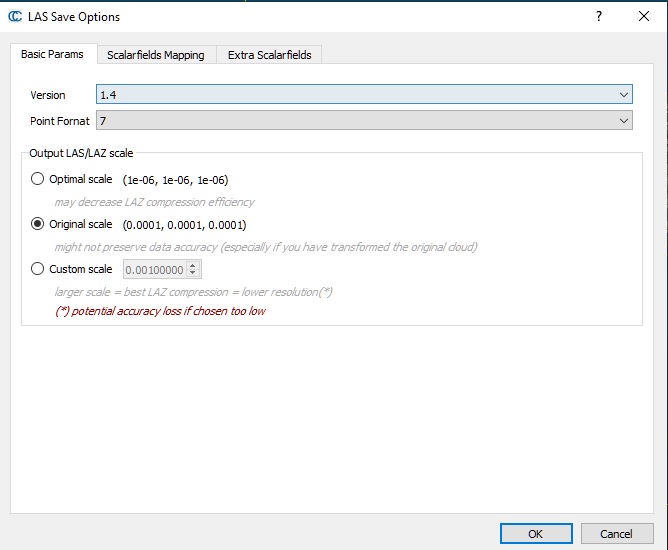The image size is (668, 550).
Task: Enable the Custom scale radio option
Action: (x=38, y=269)
